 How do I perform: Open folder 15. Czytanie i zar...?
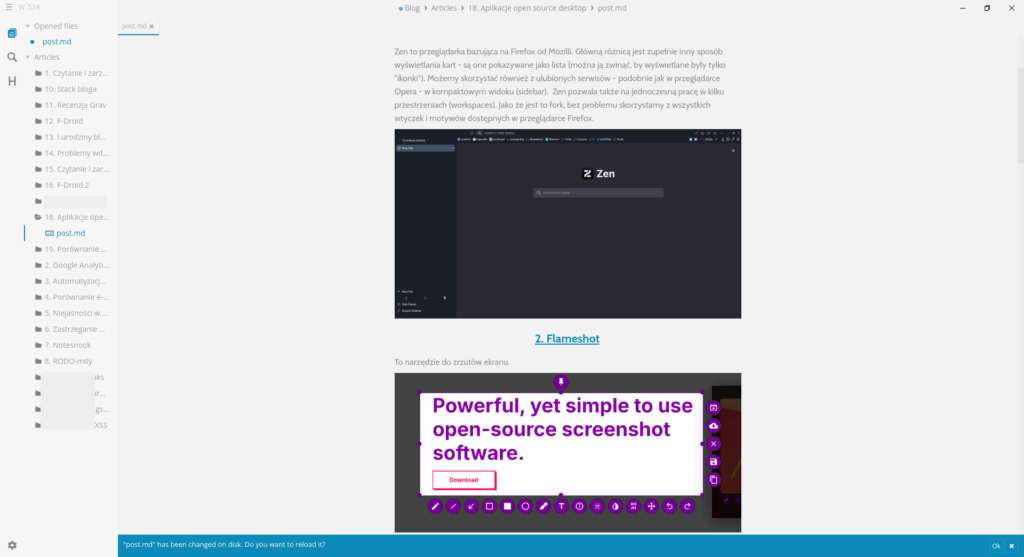point(76,169)
